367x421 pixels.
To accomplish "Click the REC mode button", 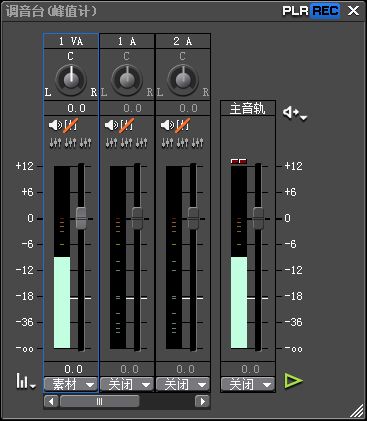I will click(x=326, y=11).
